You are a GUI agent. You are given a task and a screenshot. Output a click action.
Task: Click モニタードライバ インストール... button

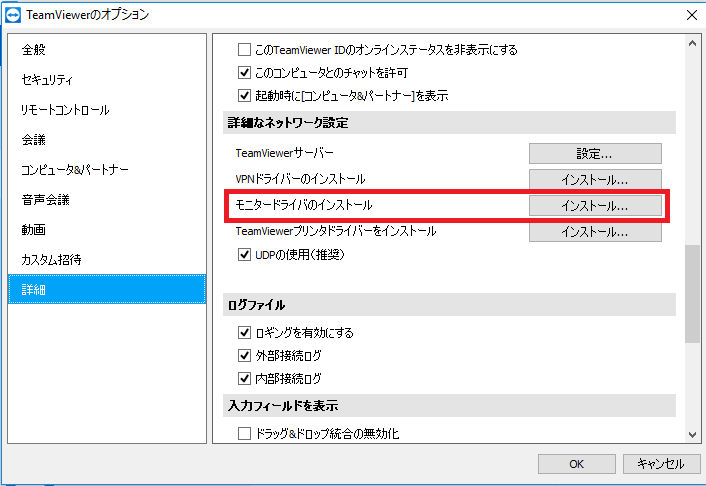[x=595, y=206]
